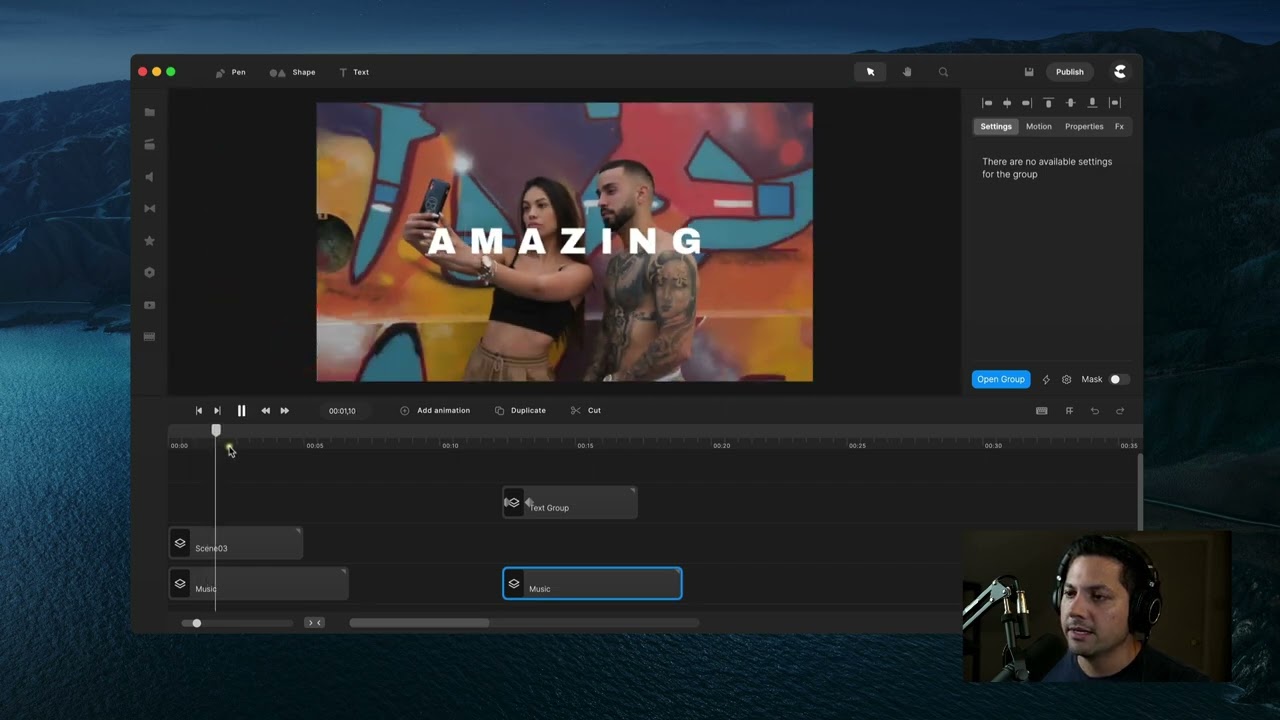Viewport: 1280px width, 720px height.
Task: Select the highlighted Music clip on timeline
Action: [x=592, y=584]
